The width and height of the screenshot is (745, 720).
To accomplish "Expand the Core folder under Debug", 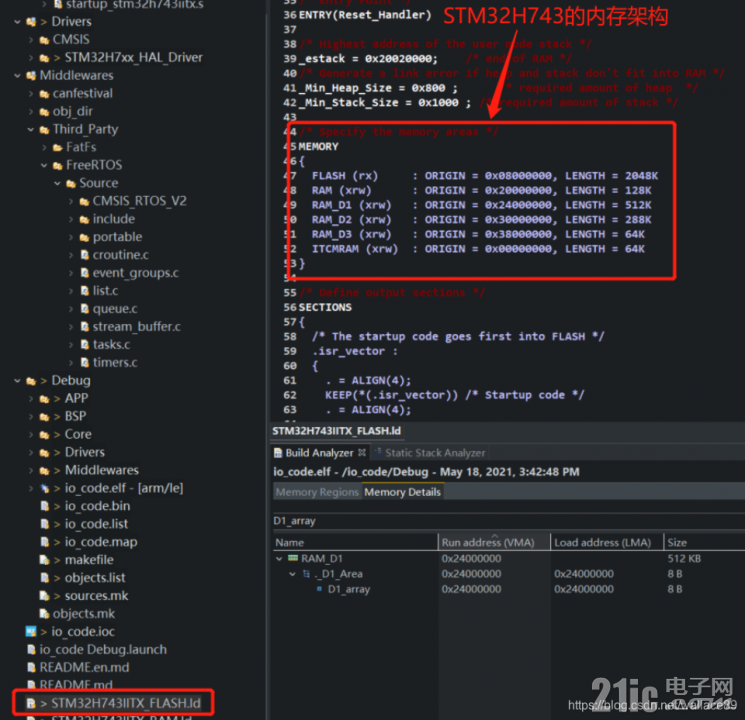I will point(31,434).
